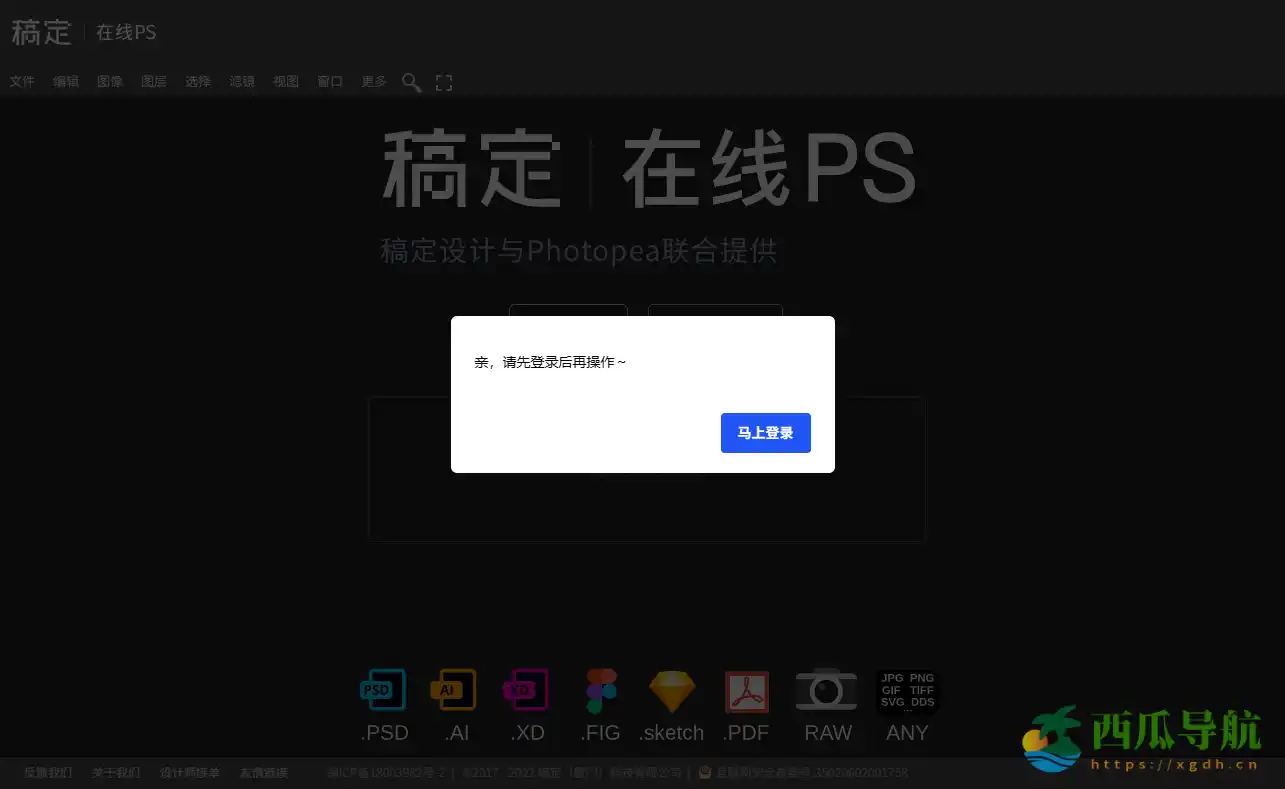Screen dimensions: 1285x789
Task: Select the RAW camera format icon
Action: tap(826, 689)
